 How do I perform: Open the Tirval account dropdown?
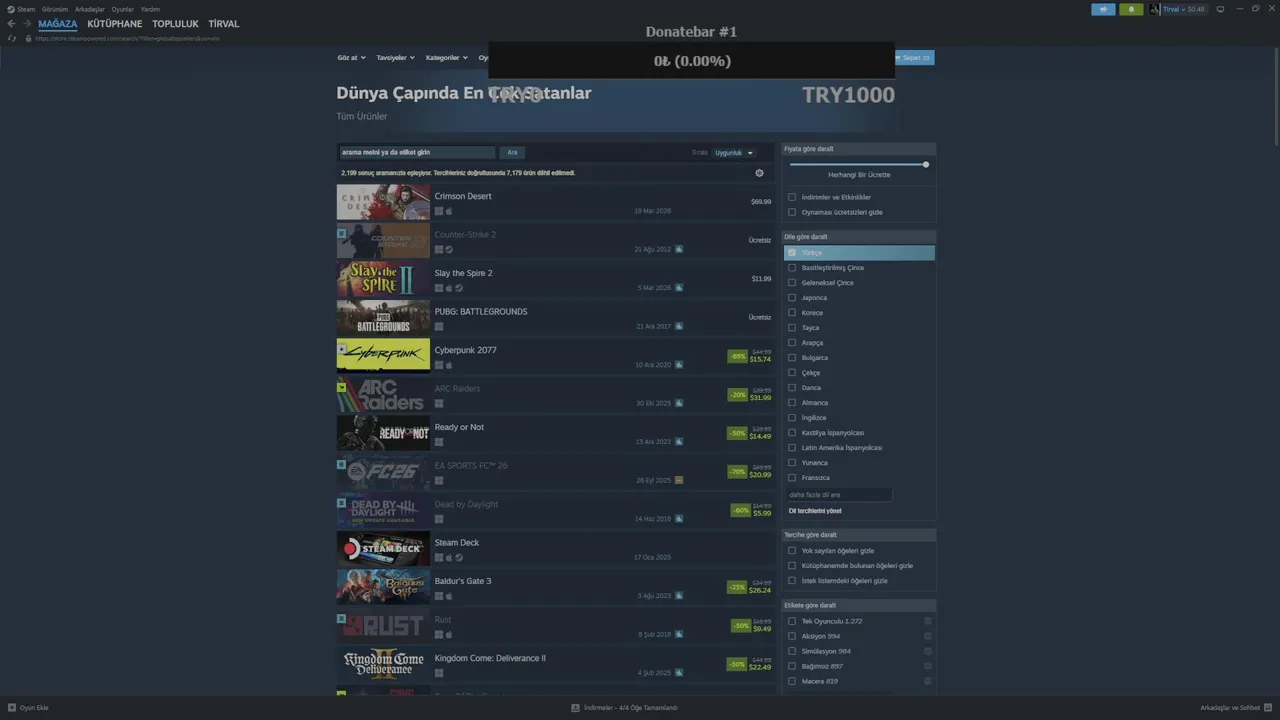click(1184, 9)
